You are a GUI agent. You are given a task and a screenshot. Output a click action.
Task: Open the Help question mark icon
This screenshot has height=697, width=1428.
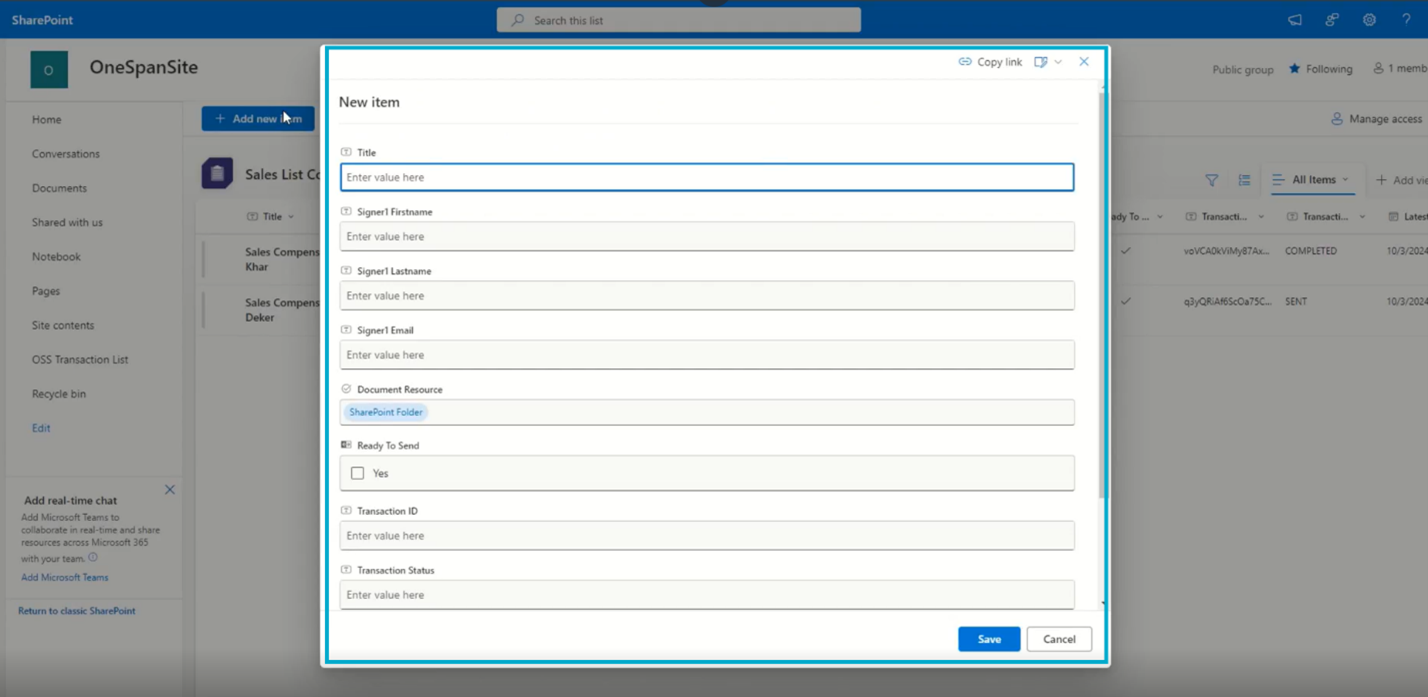[1406, 20]
